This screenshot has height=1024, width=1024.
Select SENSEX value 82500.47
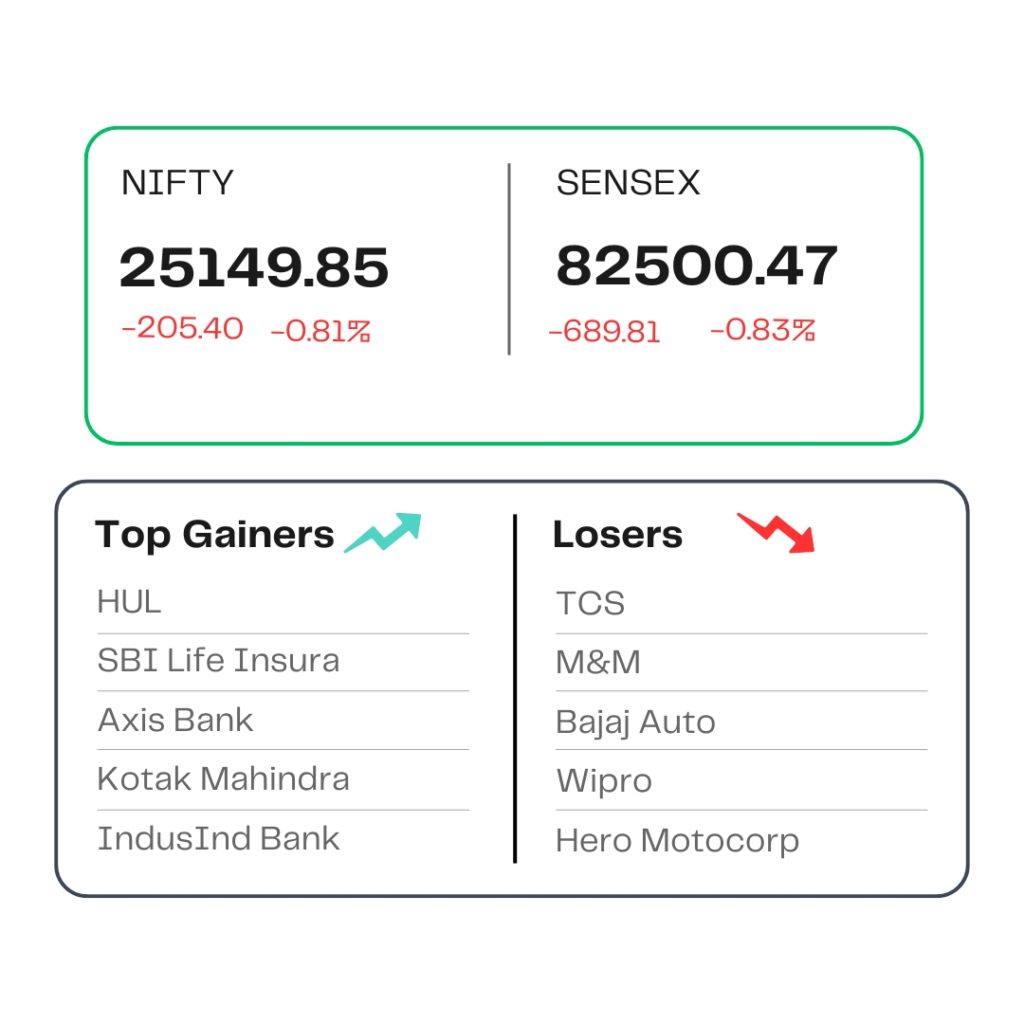click(x=697, y=265)
